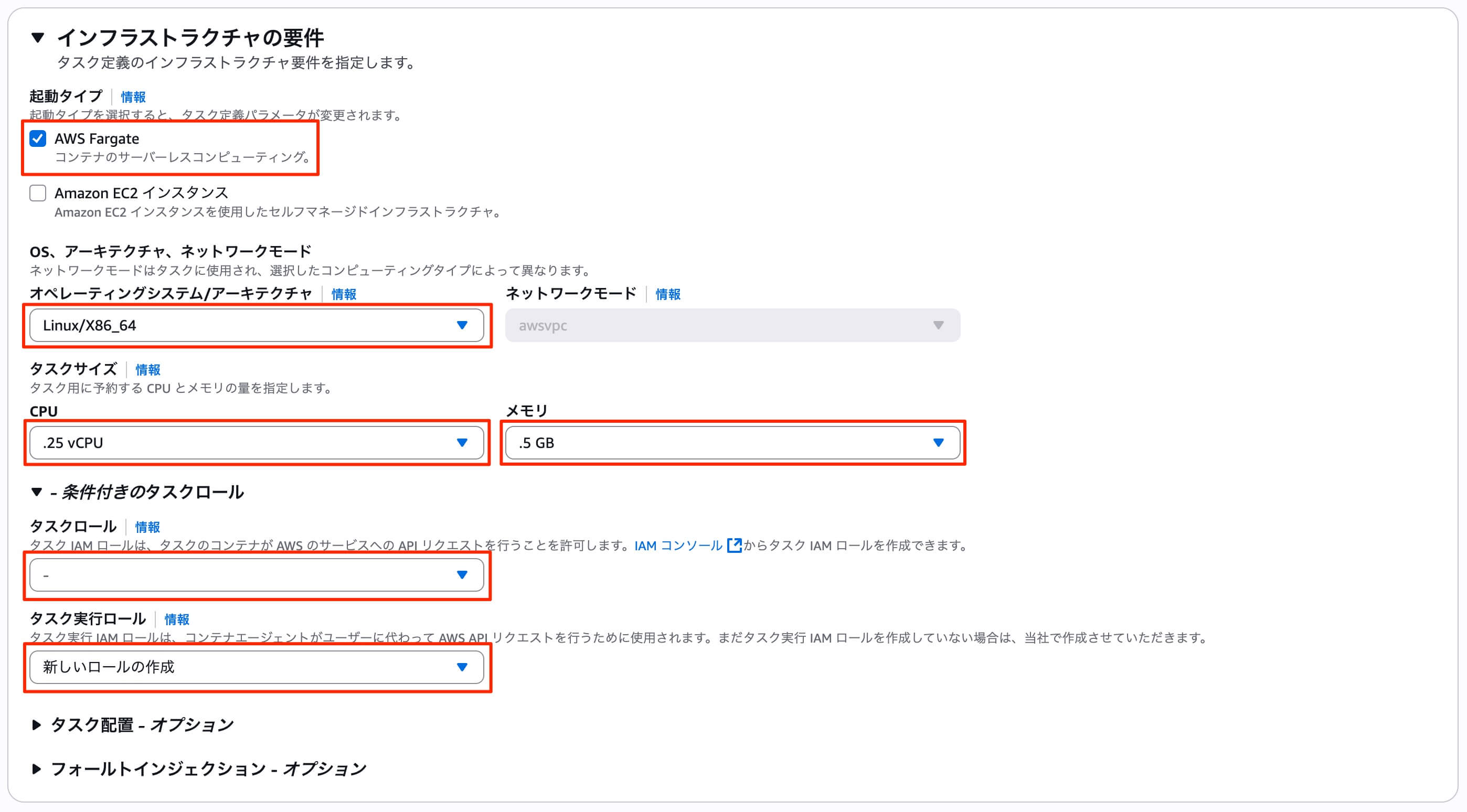Screen dimensions: 1467x812
Task: Open the .5 GB memory dropdown
Action: [732, 442]
